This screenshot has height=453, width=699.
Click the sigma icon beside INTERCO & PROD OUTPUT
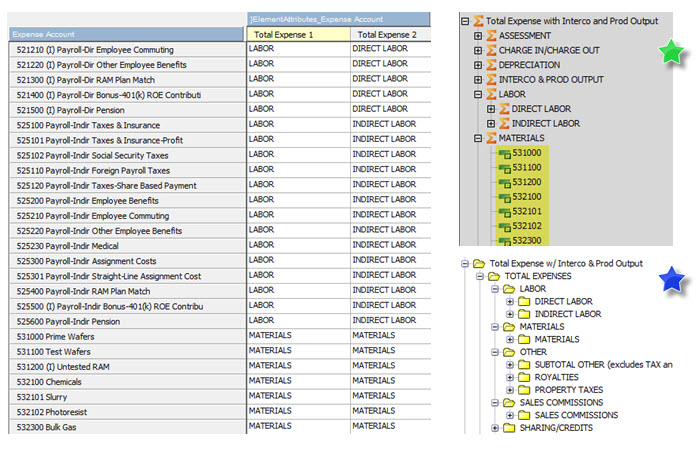click(491, 79)
